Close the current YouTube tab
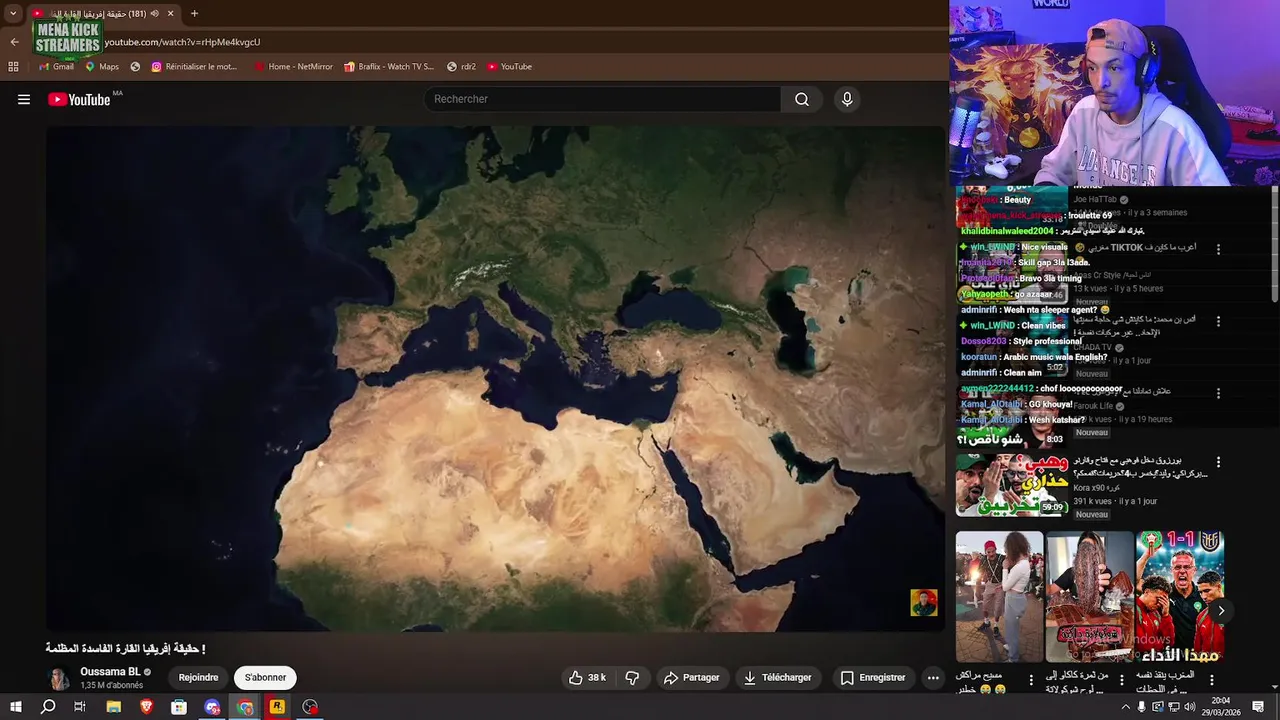Image resolution: width=1280 pixels, height=720 pixels. pos(170,14)
